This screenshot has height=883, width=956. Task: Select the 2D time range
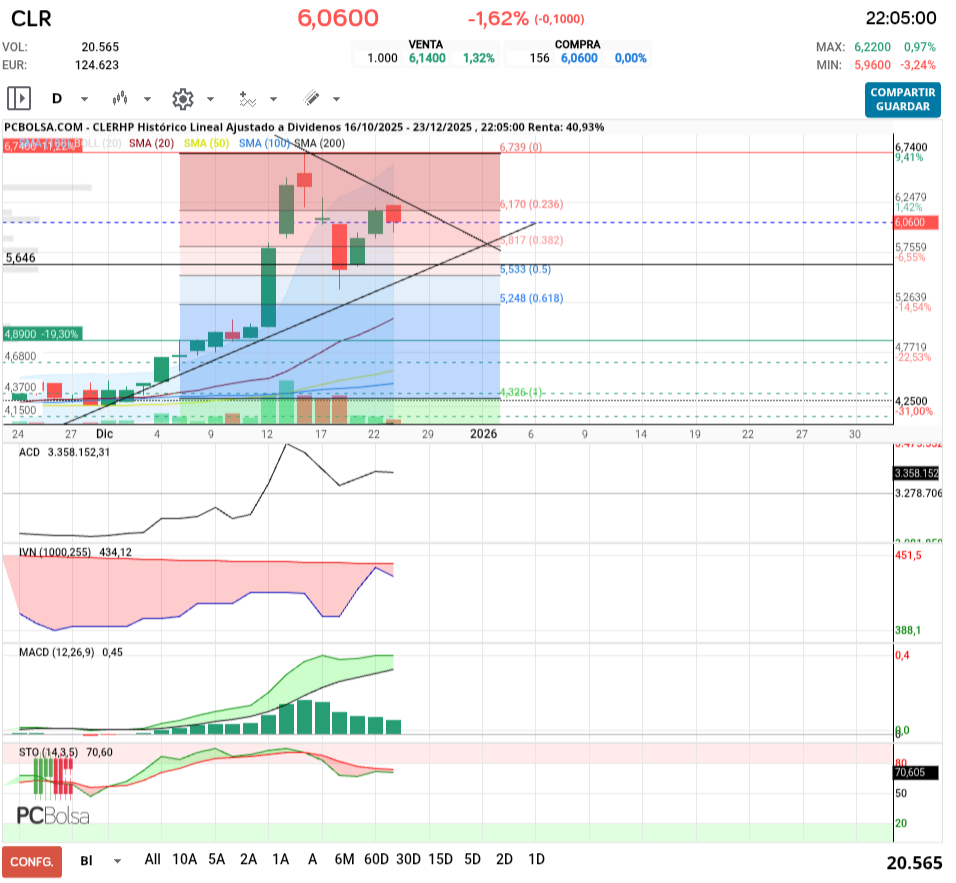pyautogui.click(x=504, y=859)
